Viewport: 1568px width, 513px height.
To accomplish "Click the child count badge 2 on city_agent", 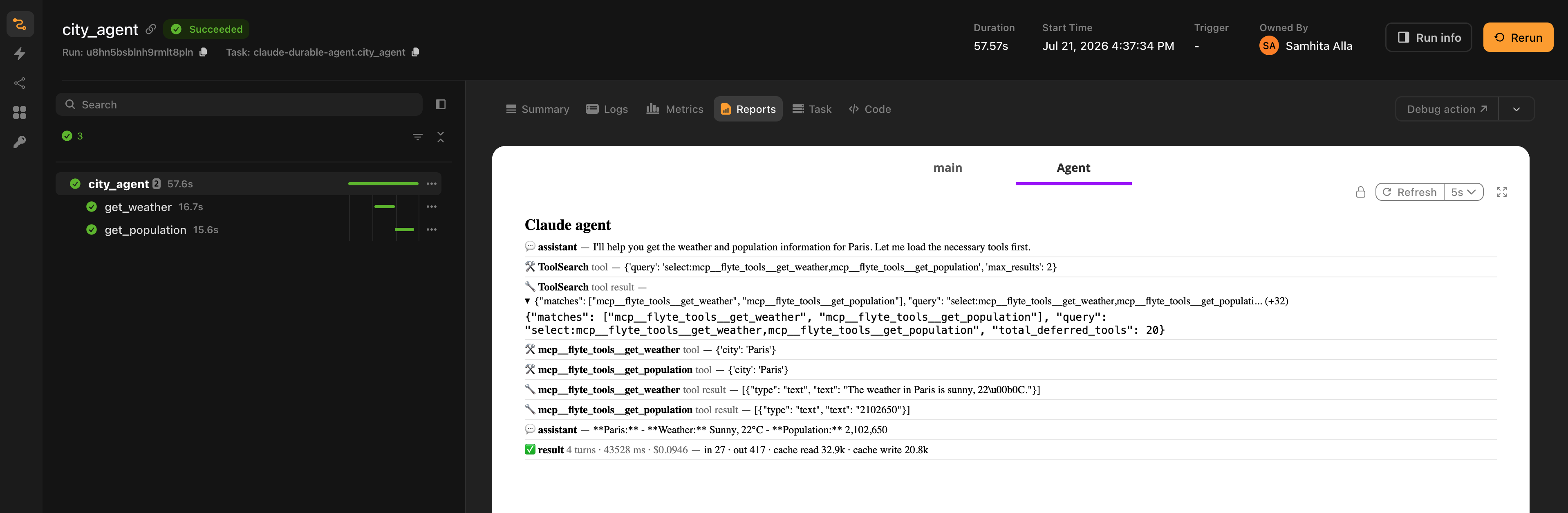I will 157,183.
